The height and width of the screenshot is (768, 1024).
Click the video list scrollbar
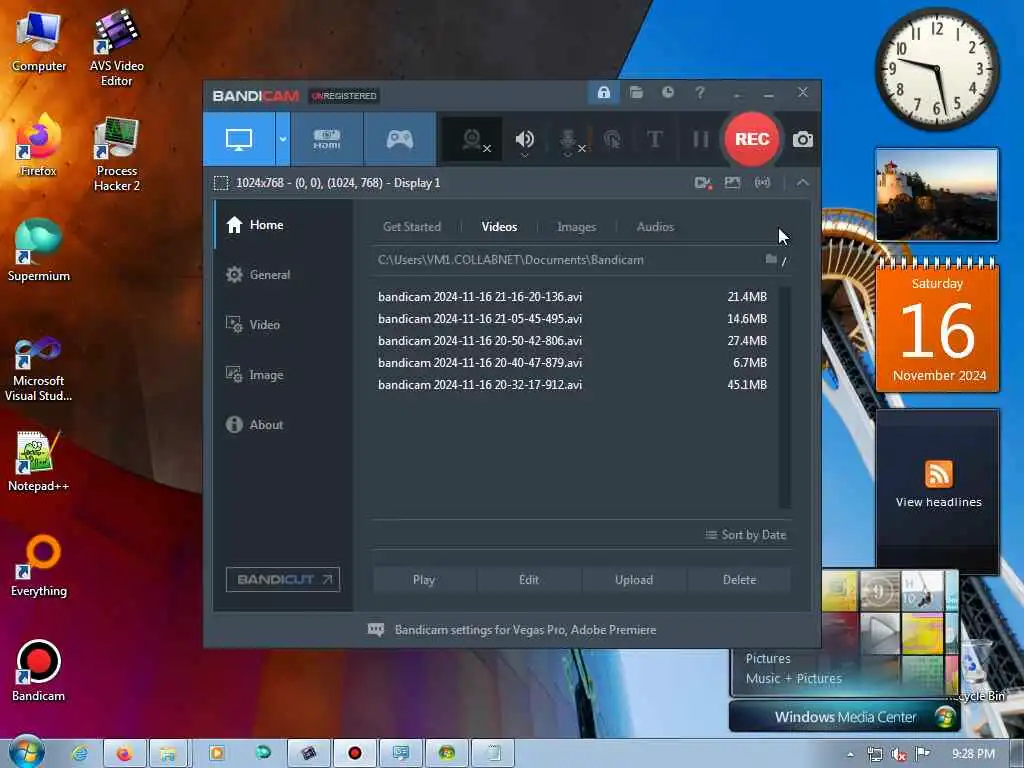coord(784,396)
